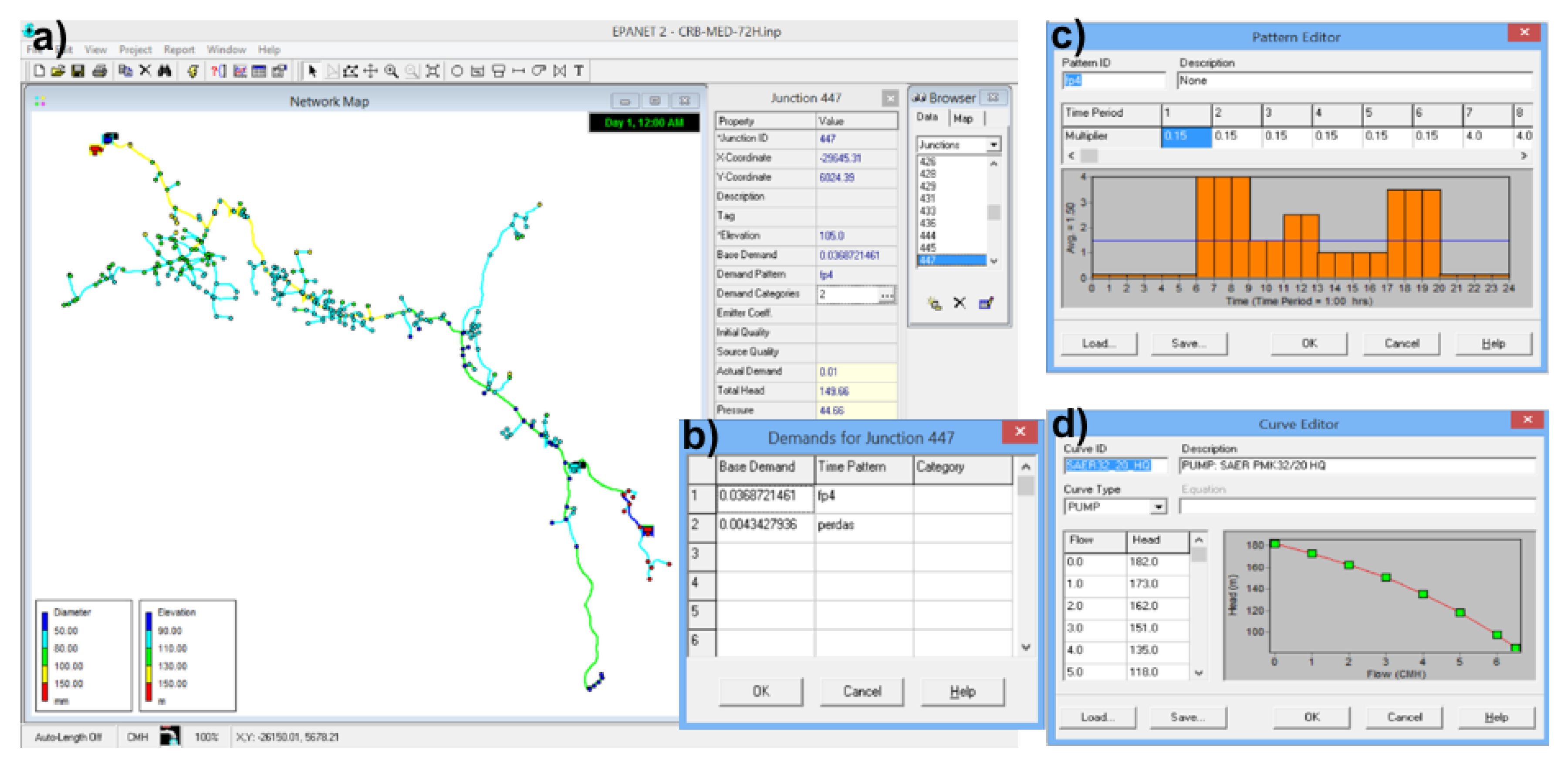Click the Add Junction circle tool
Viewport: 1568px width, 768px height.
coord(456,71)
